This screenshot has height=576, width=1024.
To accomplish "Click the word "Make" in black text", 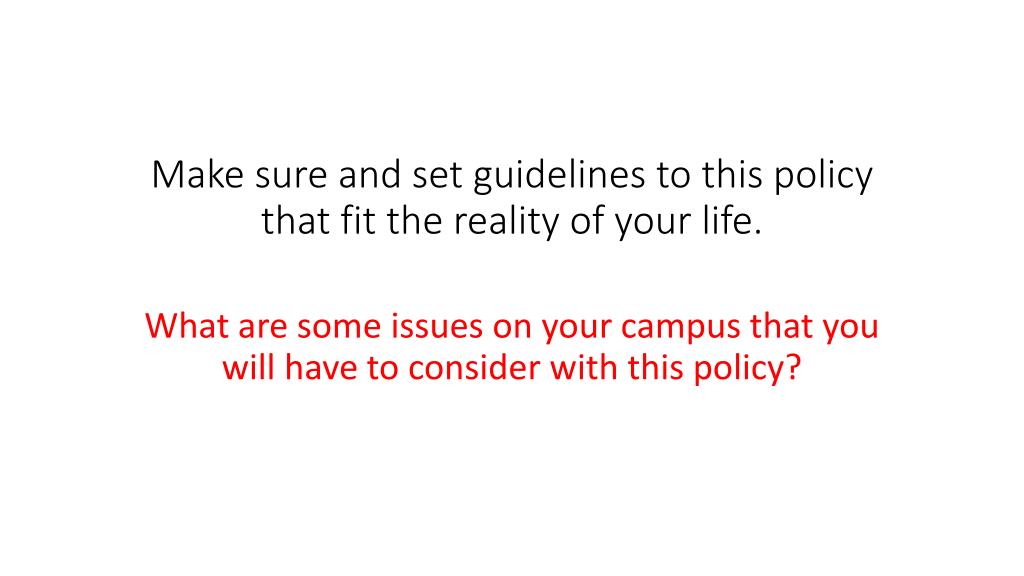I will [x=197, y=174].
